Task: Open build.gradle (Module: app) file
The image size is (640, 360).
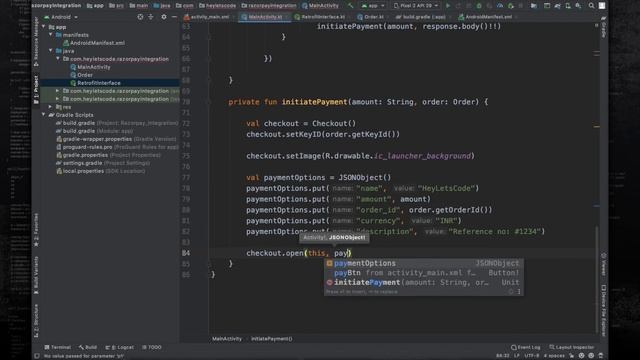Action: coord(94,131)
